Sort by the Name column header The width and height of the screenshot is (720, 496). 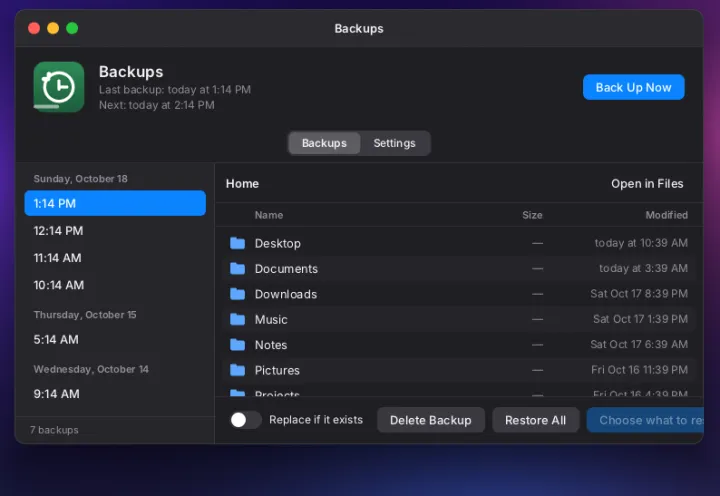click(x=269, y=215)
